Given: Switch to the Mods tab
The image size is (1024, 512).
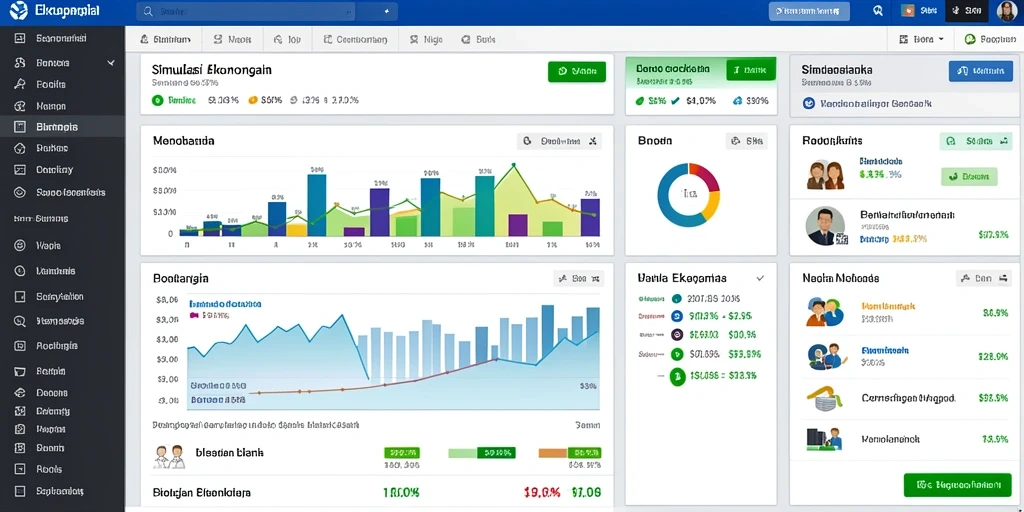Looking at the screenshot, I should point(233,39).
